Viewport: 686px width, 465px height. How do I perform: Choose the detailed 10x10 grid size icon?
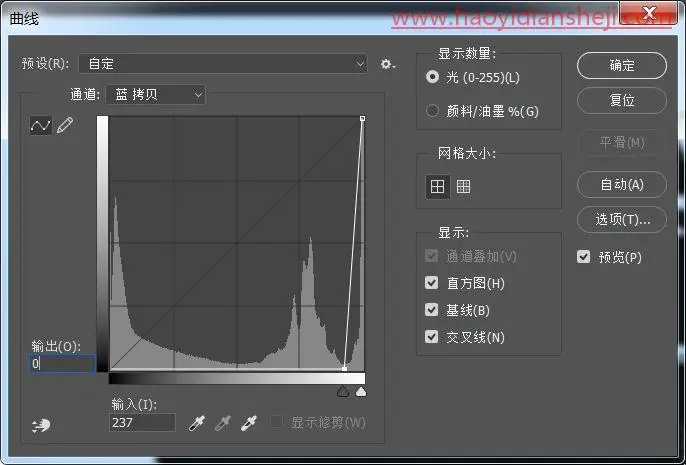point(463,187)
